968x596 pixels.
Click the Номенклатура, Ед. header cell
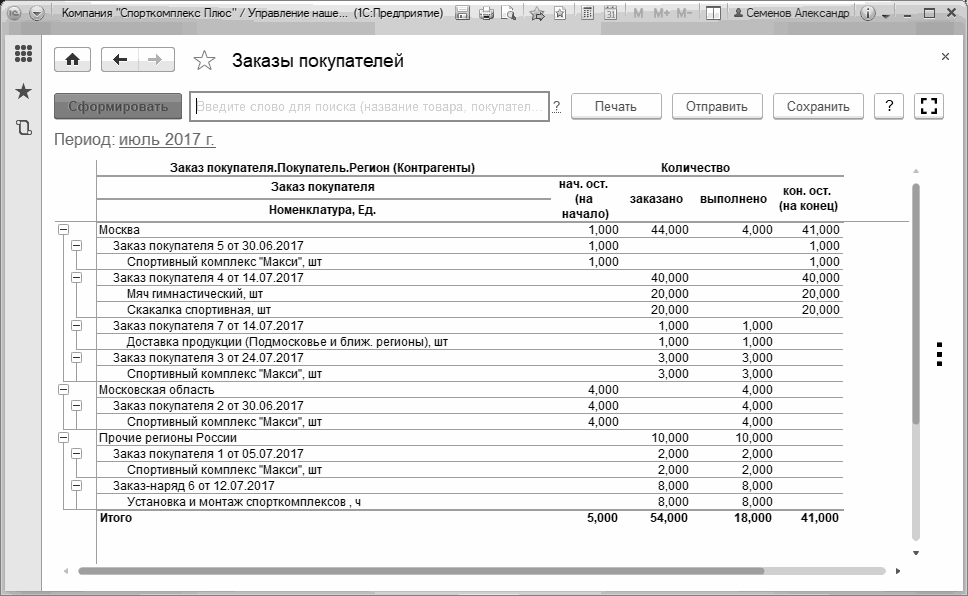pos(322,210)
